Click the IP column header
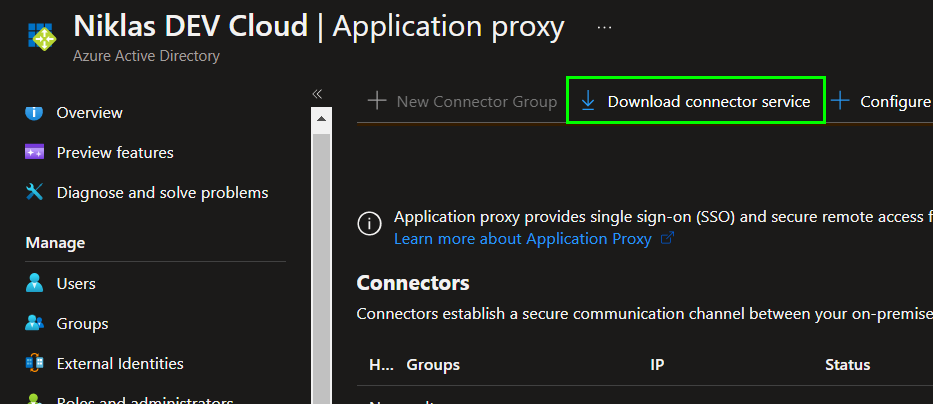The image size is (933, 404). click(x=657, y=365)
